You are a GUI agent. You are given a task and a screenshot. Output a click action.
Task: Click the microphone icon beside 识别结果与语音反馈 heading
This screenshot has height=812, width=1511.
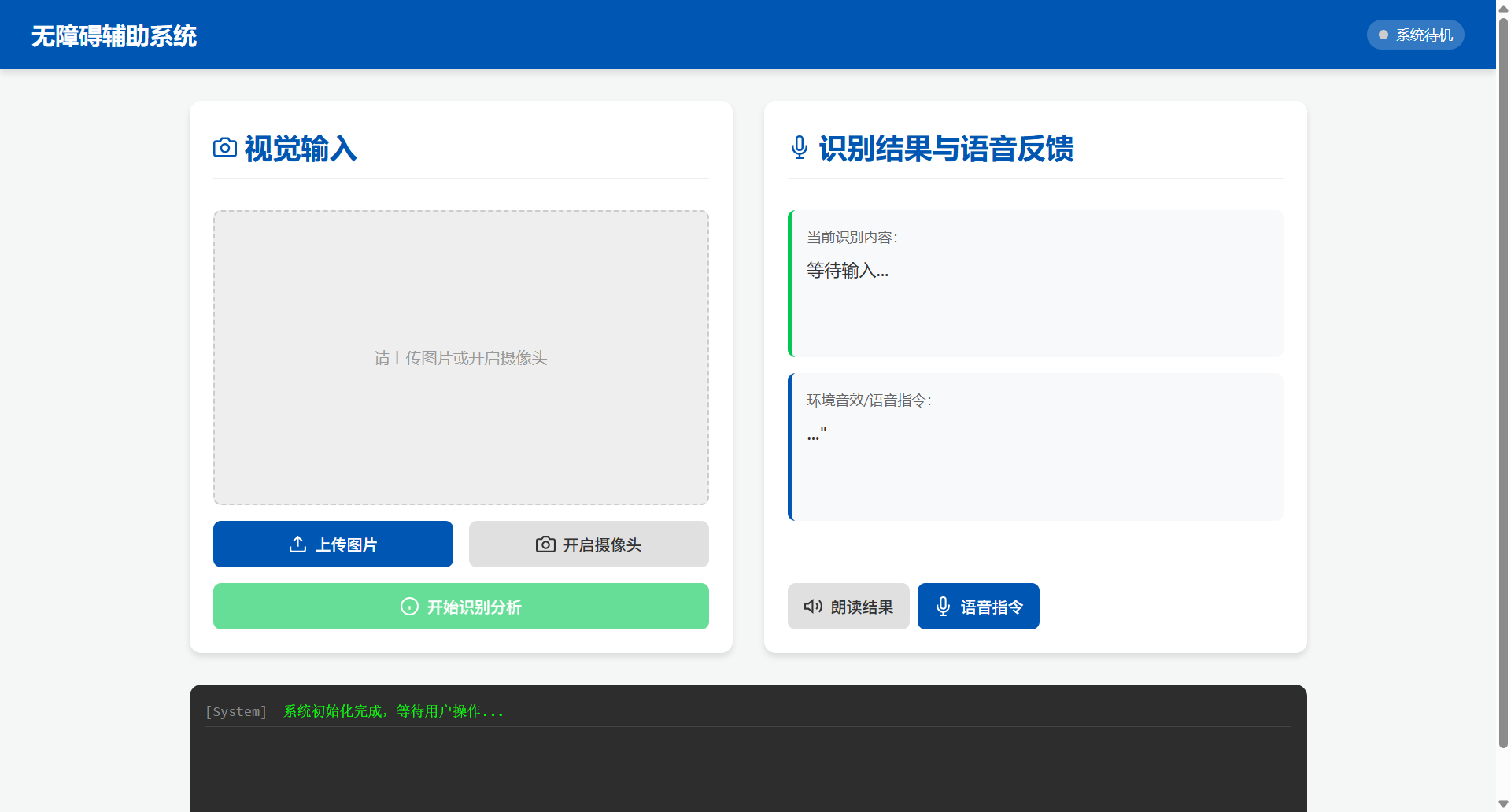[798, 148]
